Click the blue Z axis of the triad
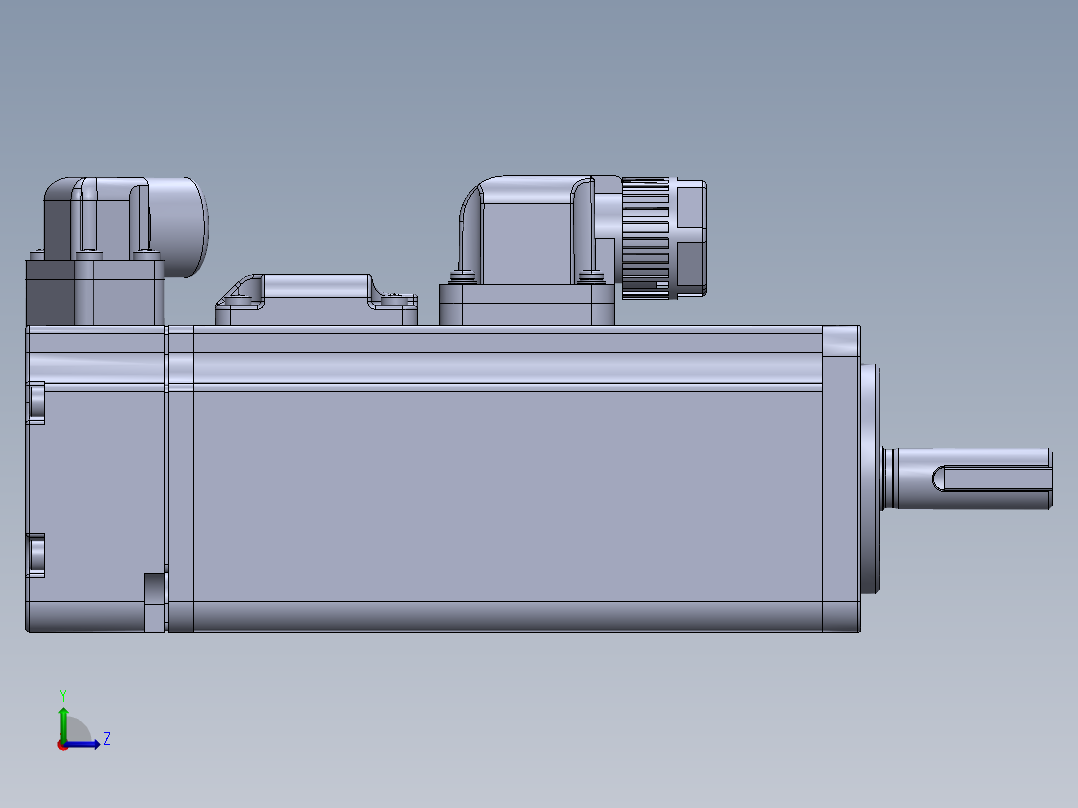Image resolution: width=1078 pixels, height=808 pixels. pyautogui.click(x=82, y=744)
